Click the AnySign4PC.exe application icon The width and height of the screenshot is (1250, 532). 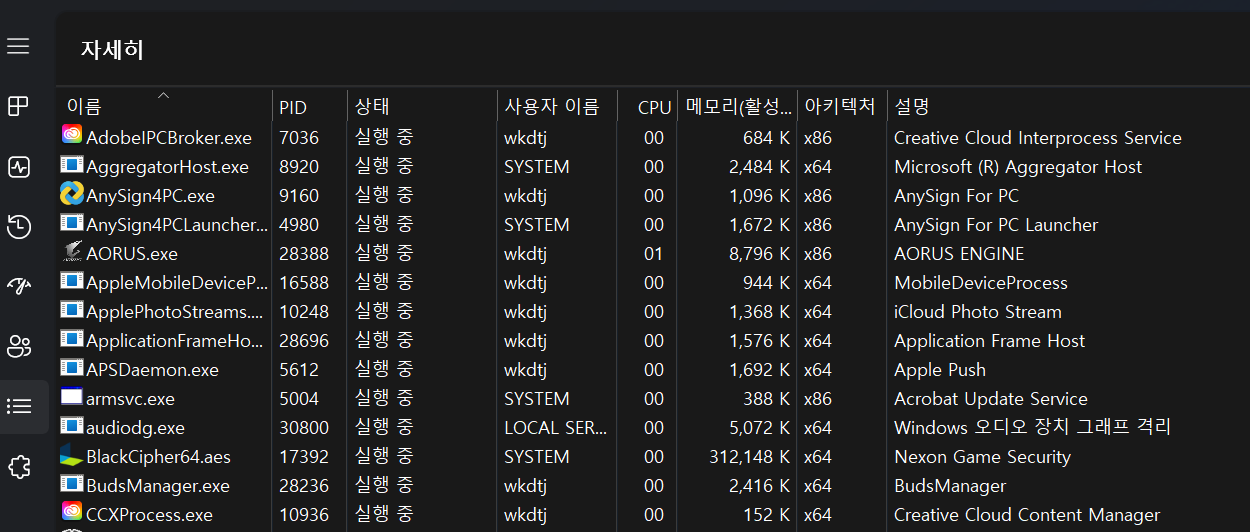pos(72,193)
